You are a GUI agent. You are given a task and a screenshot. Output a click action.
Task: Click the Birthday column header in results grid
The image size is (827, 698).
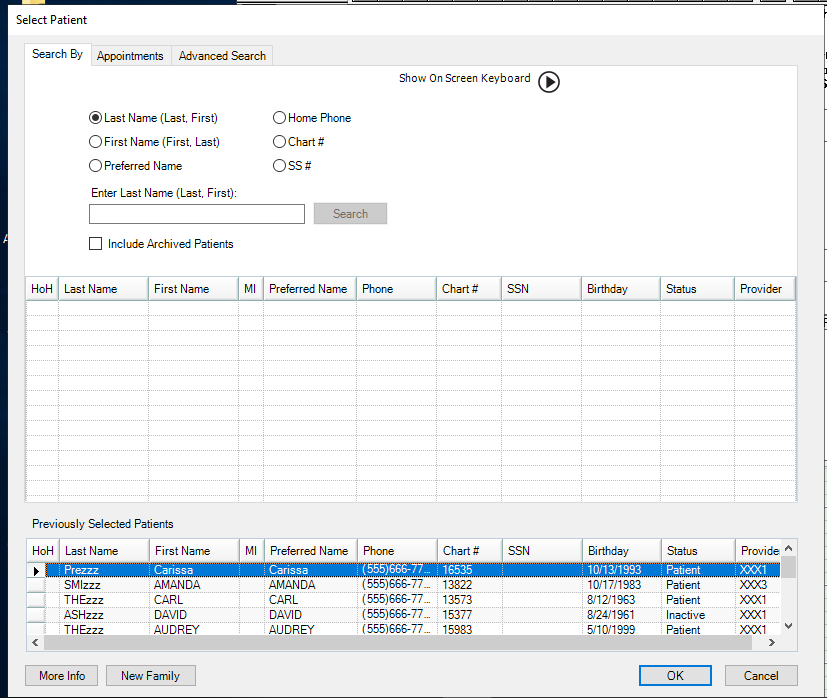[621, 289]
